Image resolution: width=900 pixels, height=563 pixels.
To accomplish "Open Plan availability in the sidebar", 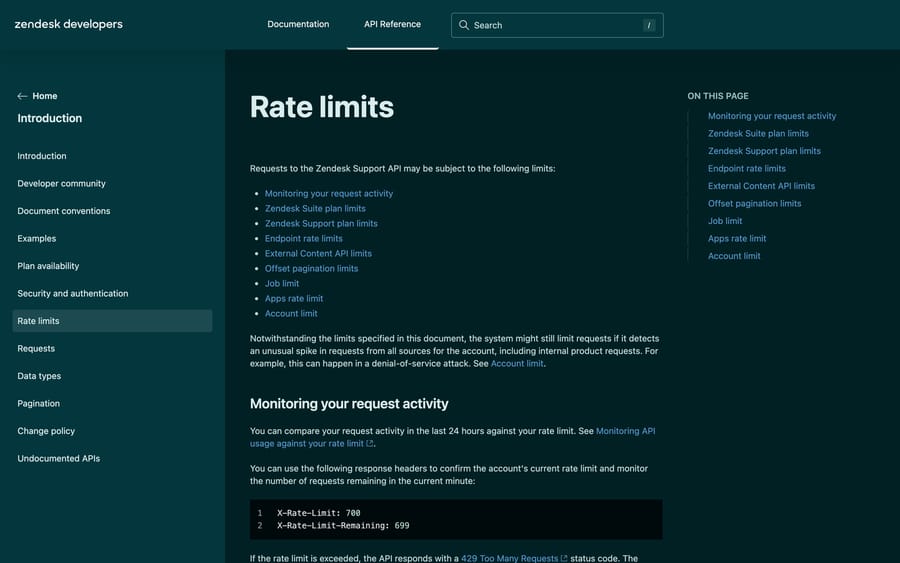I will pyautogui.click(x=48, y=266).
